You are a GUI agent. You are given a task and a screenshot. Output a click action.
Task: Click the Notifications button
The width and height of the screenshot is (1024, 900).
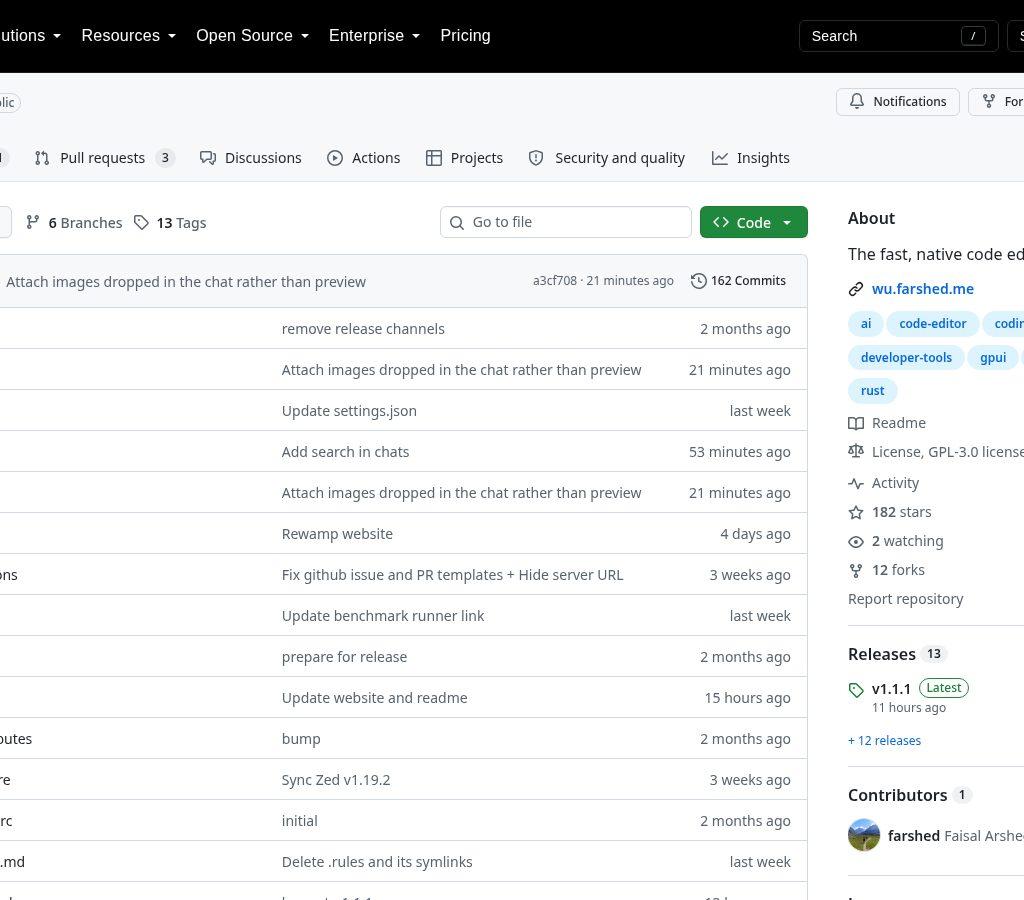point(898,102)
